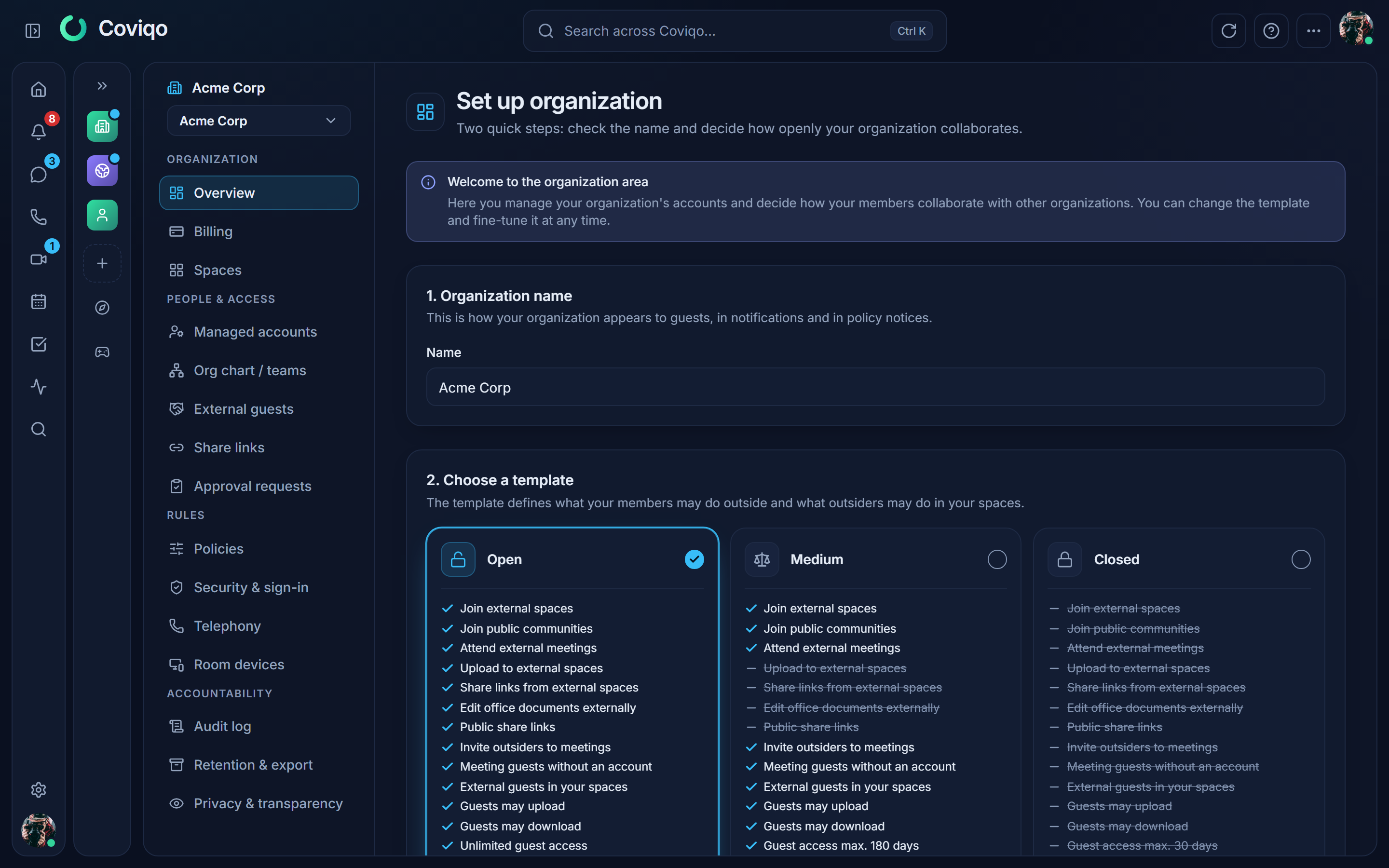Click the organization Name input field
The image size is (1389, 868).
[875, 388]
